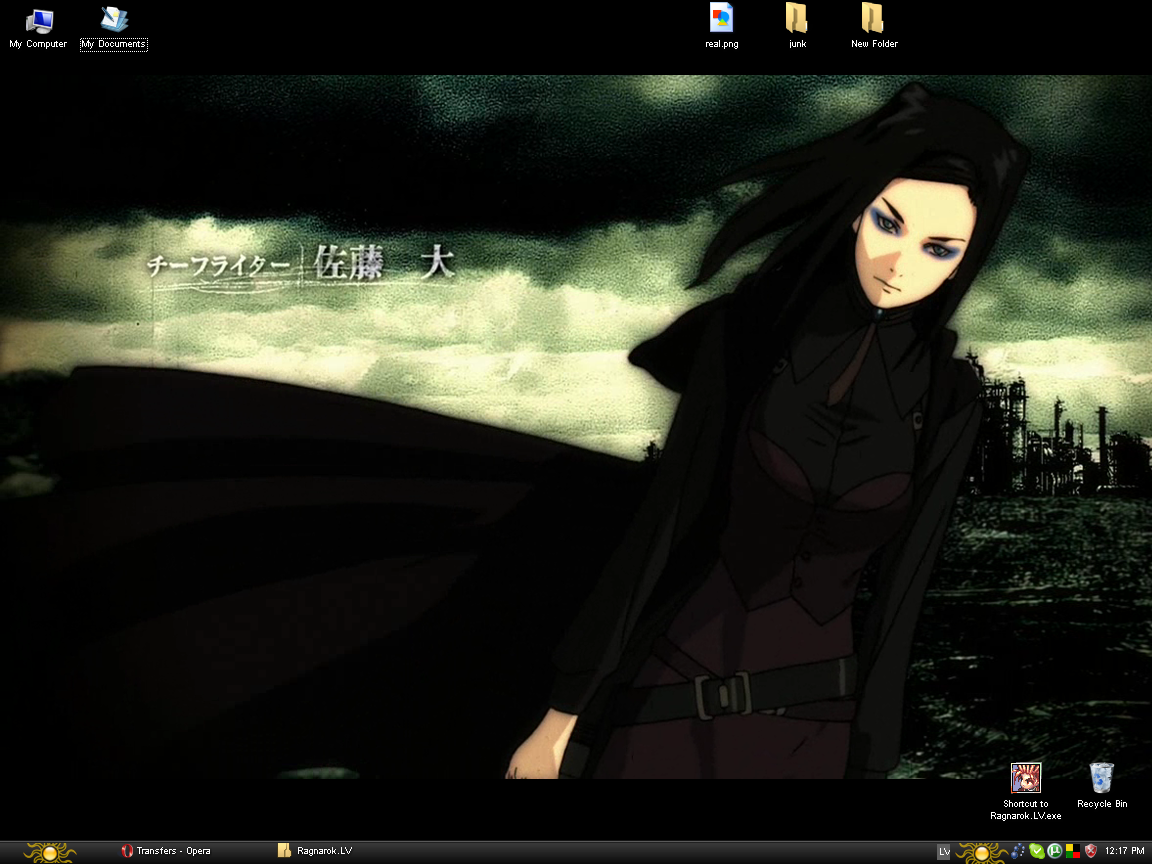This screenshot has width=1152, height=864.
Task: Switch to the Ragnarok.LV folder taskbar window
Action: coord(316,851)
